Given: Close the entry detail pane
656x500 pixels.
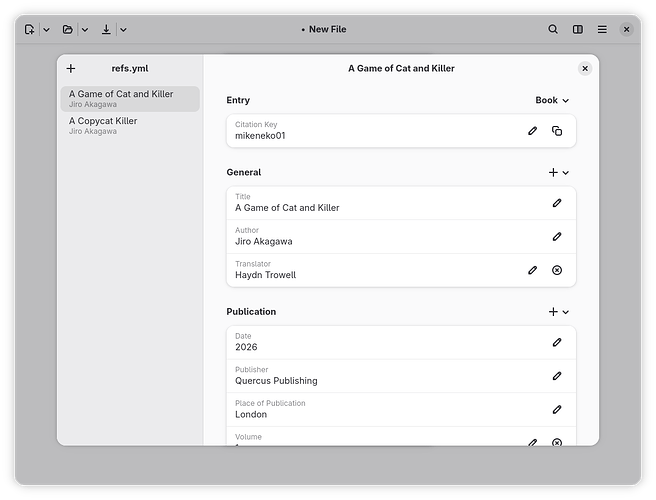Looking at the screenshot, I should (585, 69).
